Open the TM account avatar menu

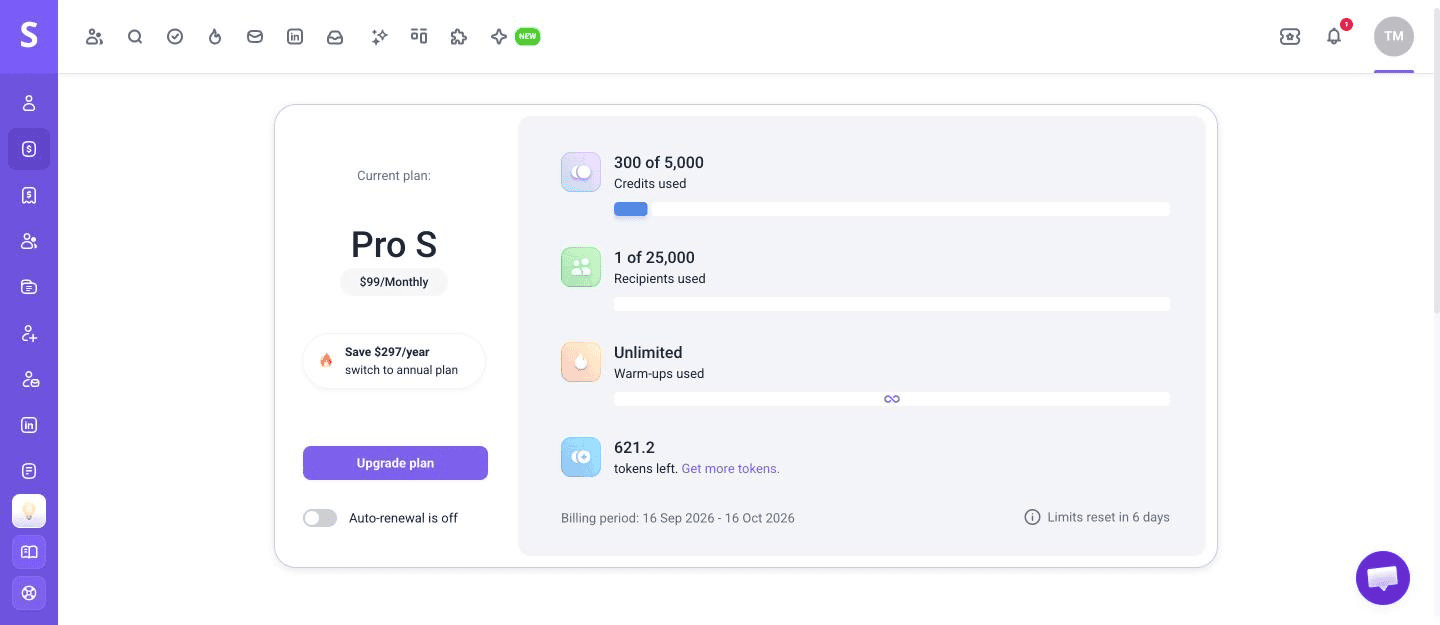1394,36
